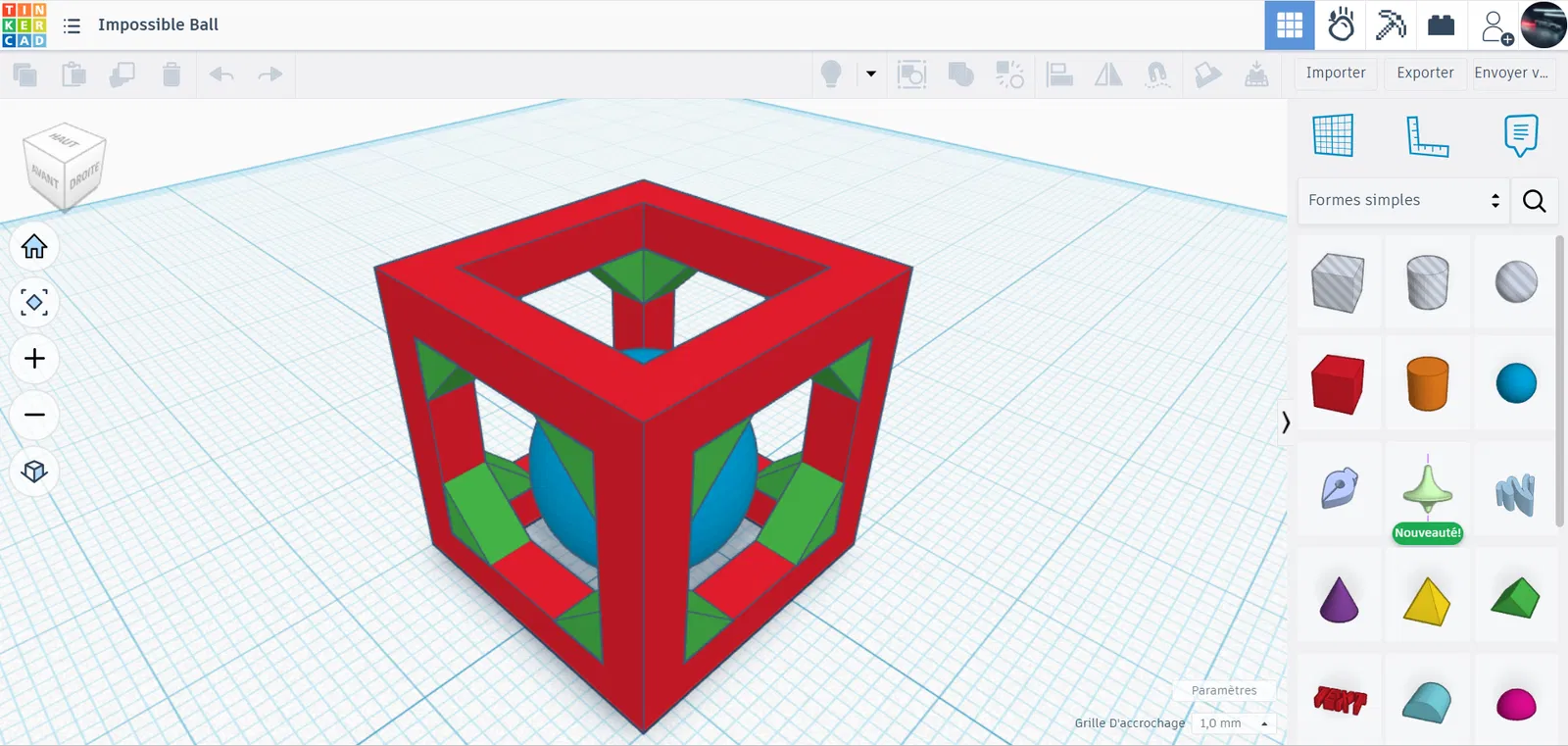
Task: Open the visibility dropdown arrow
Action: tap(871, 74)
